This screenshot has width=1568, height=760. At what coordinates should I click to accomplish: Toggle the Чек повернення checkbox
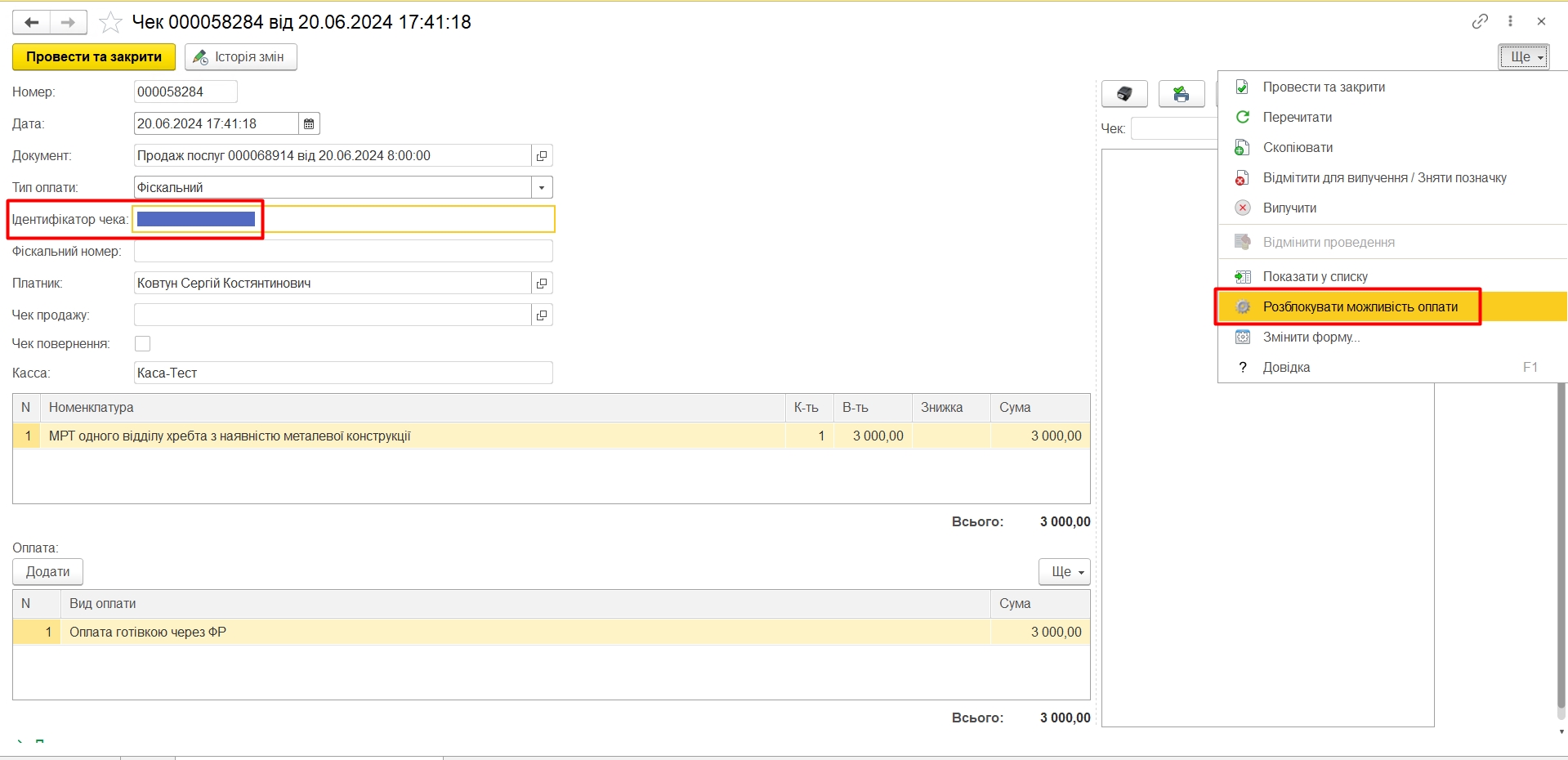[143, 344]
